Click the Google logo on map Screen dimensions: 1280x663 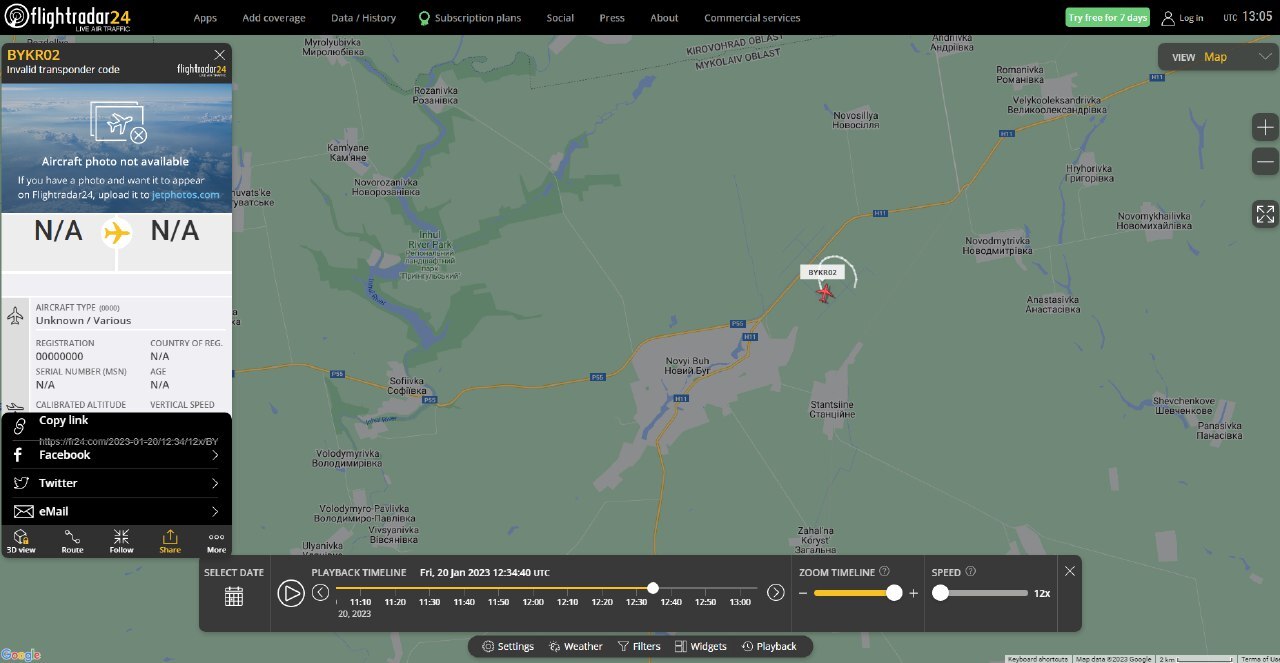click(21, 655)
